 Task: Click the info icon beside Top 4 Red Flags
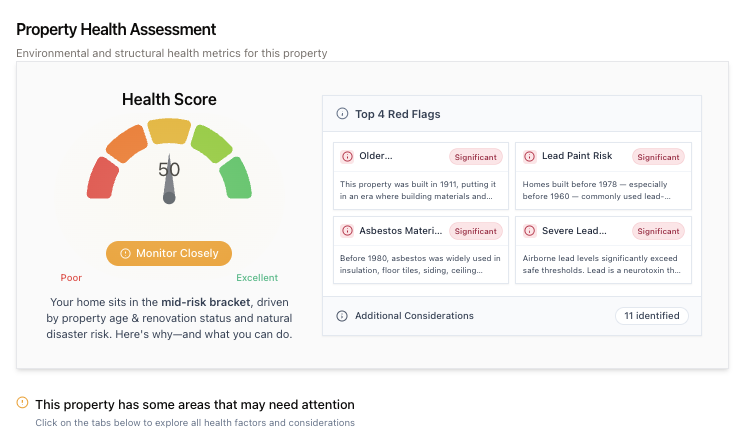[x=342, y=114]
